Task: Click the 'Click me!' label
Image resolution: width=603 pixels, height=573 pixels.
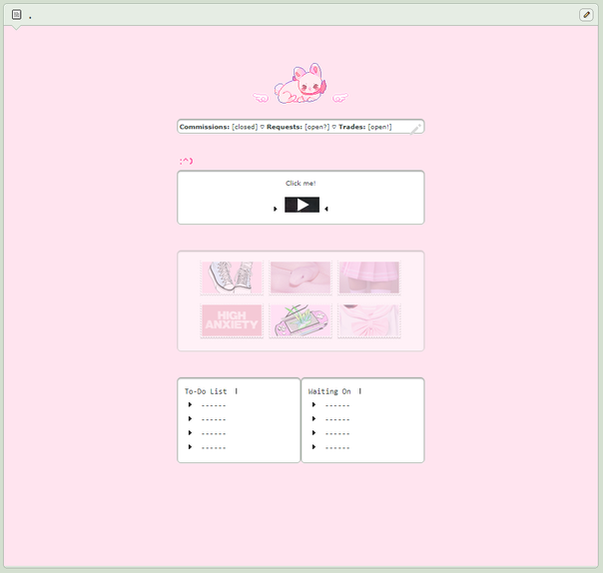Action: [301, 183]
